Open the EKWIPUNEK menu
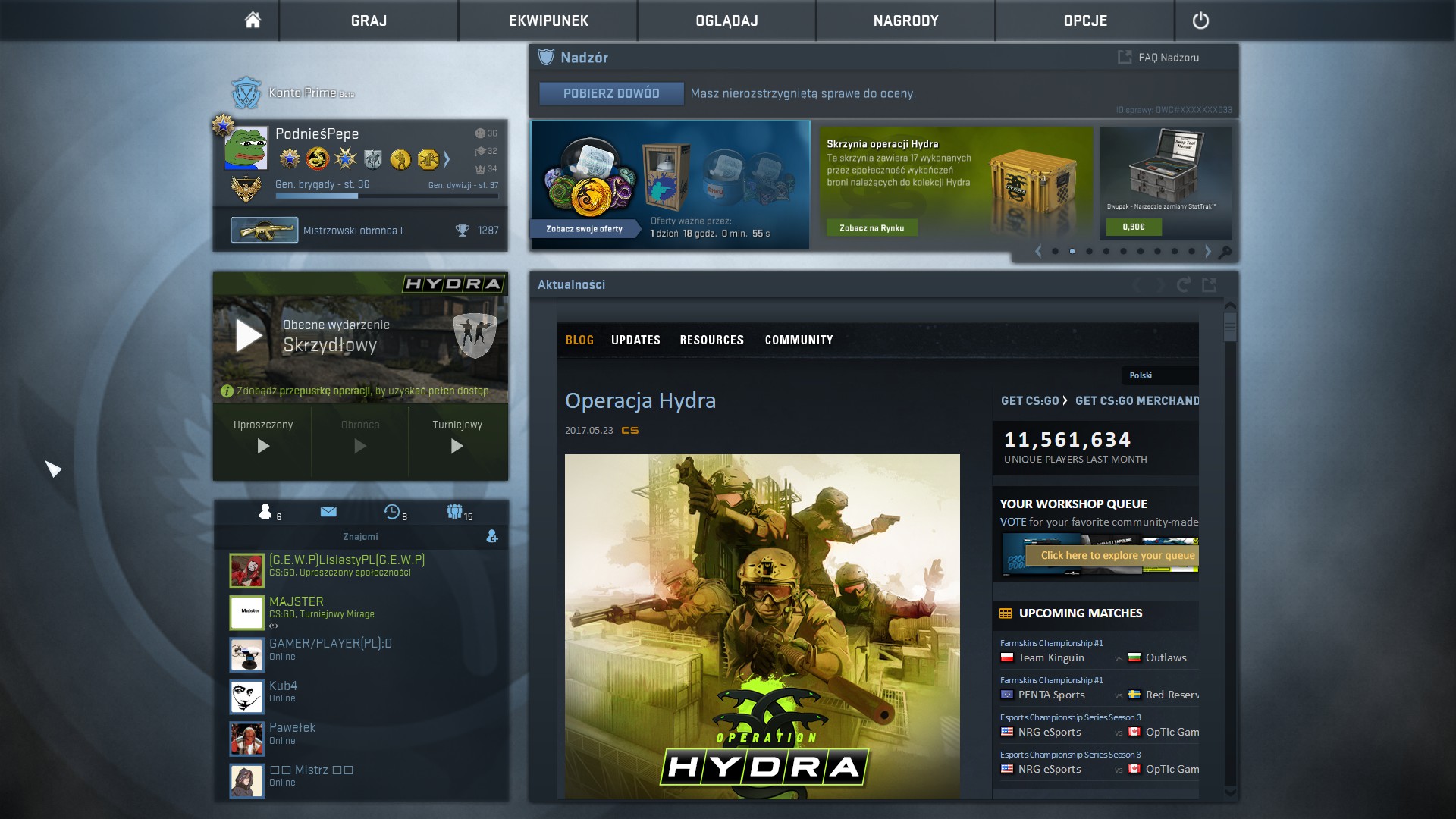 point(548,20)
